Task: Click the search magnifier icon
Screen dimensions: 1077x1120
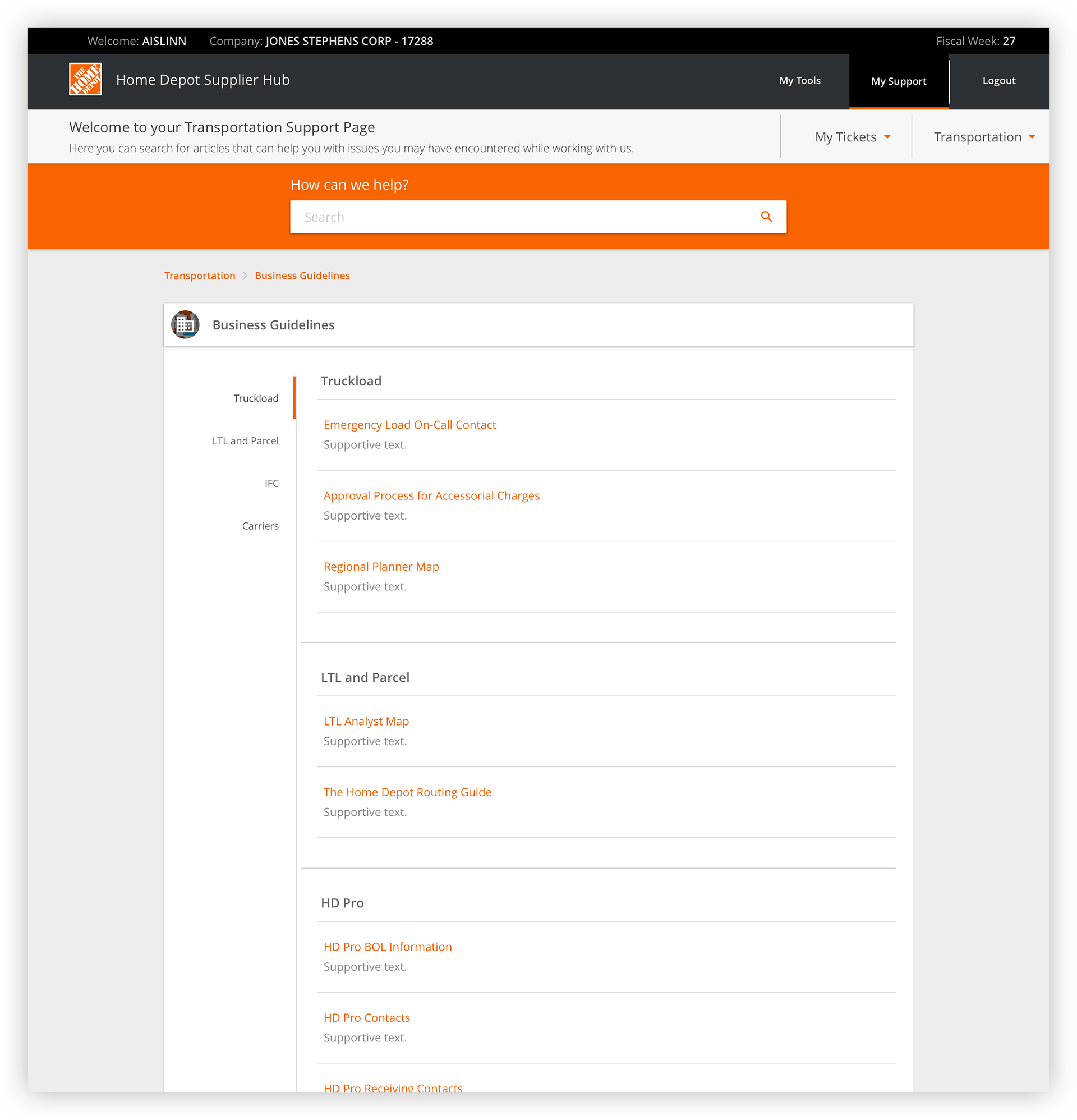Action: [x=766, y=217]
